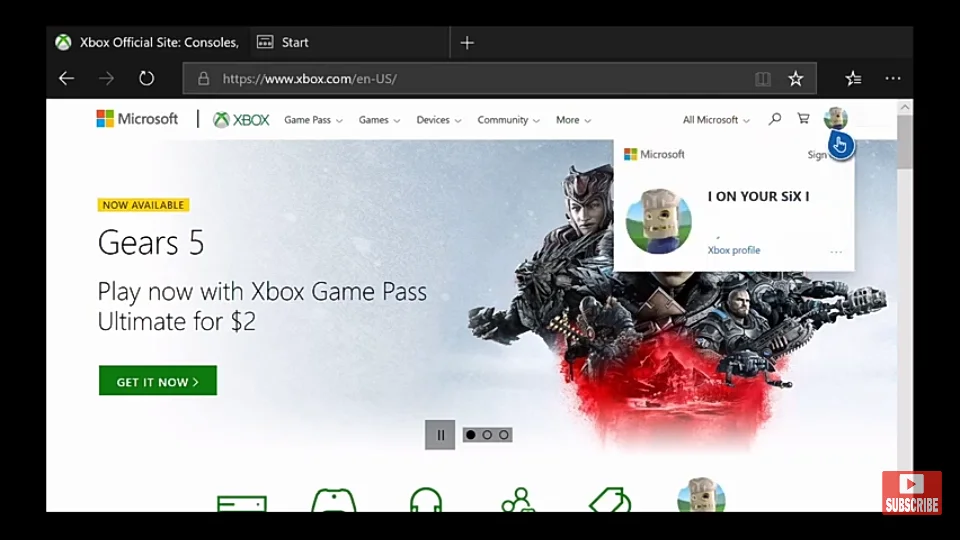Expand the Game Pass menu
Screen dimensions: 960x540
(313, 120)
